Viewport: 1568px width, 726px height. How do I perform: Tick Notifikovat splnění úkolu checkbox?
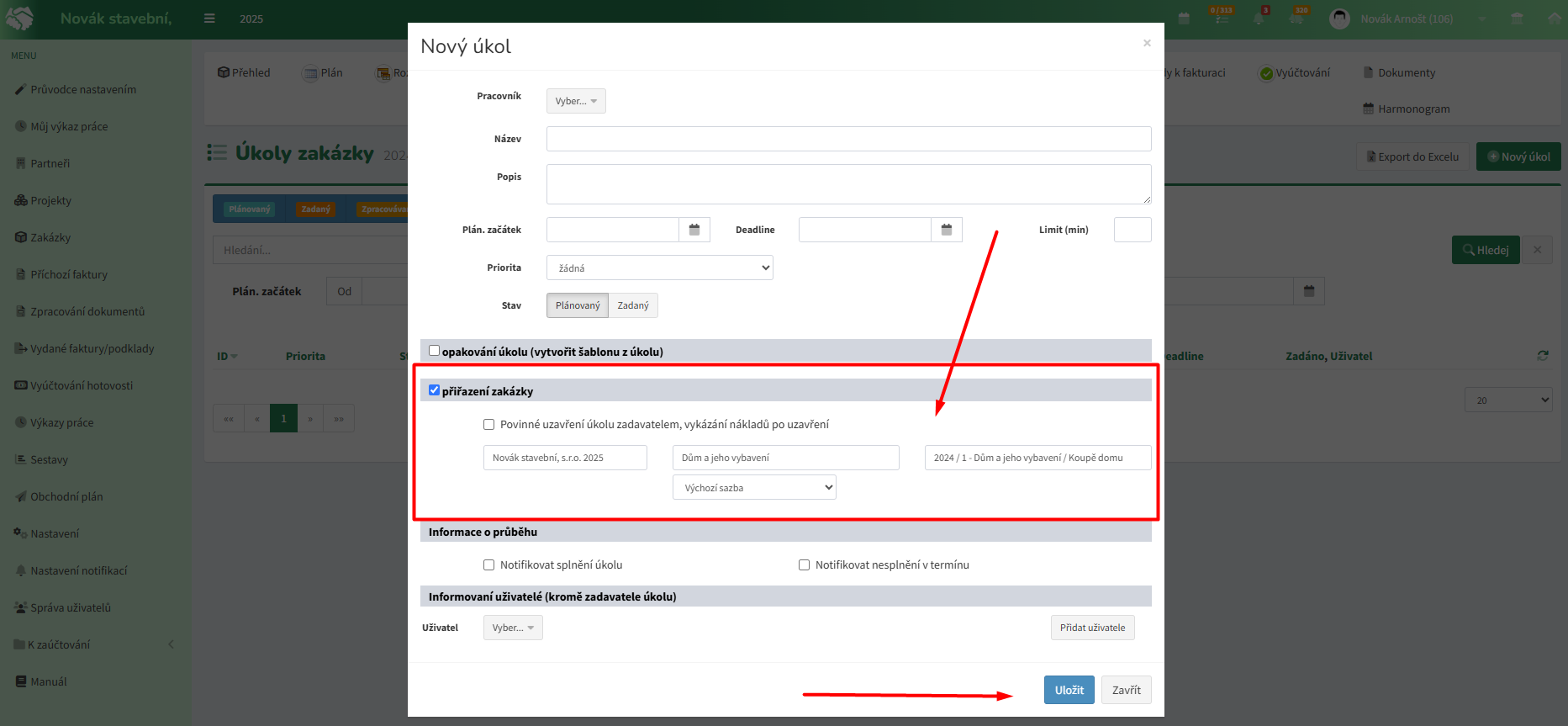tap(488, 565)
